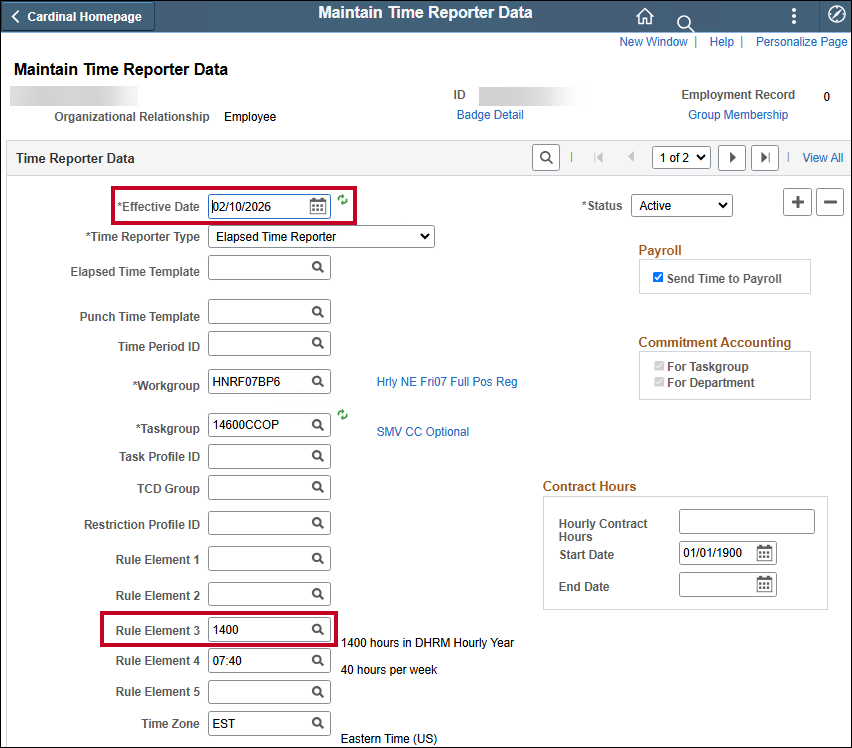Image resolution: width=852 pixels, height=748 pixels.
Task: Click the Hourly Contract Hours input field
Action: point(746,521)
